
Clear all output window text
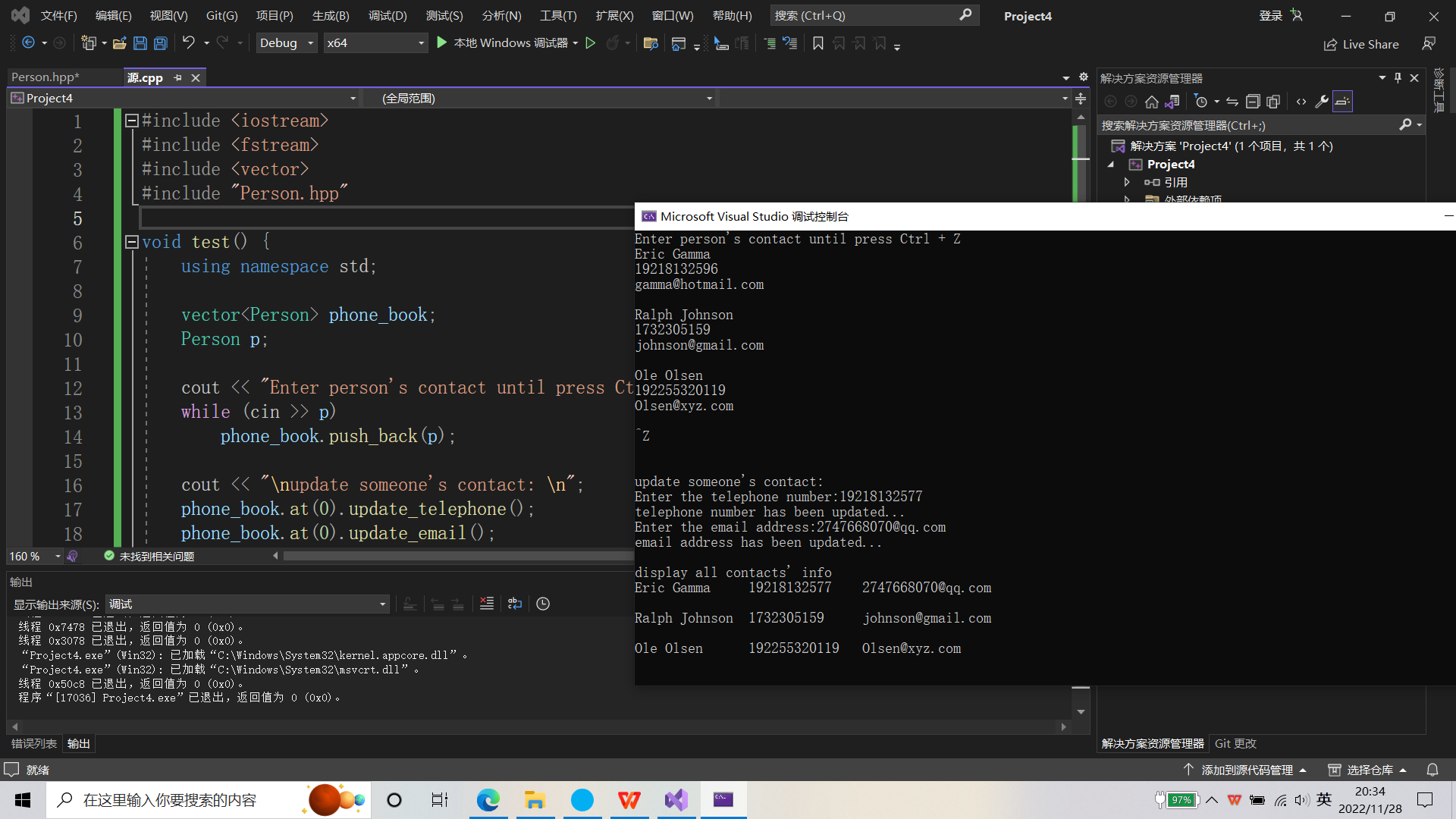pyautogui.click(x=487, y=604)
